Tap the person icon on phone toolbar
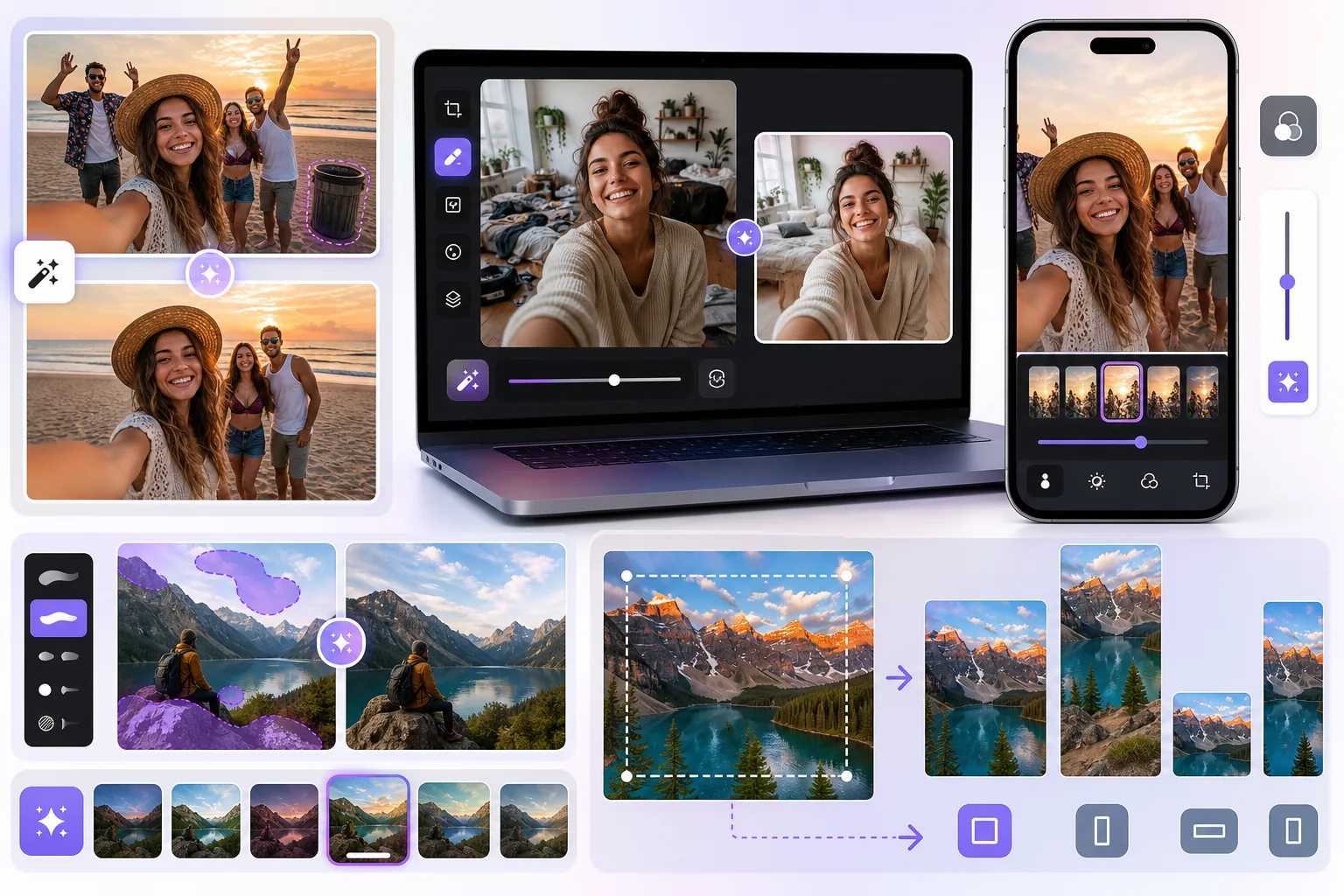This screenshot has width=1344, height=896. [x=1045, y=481]
